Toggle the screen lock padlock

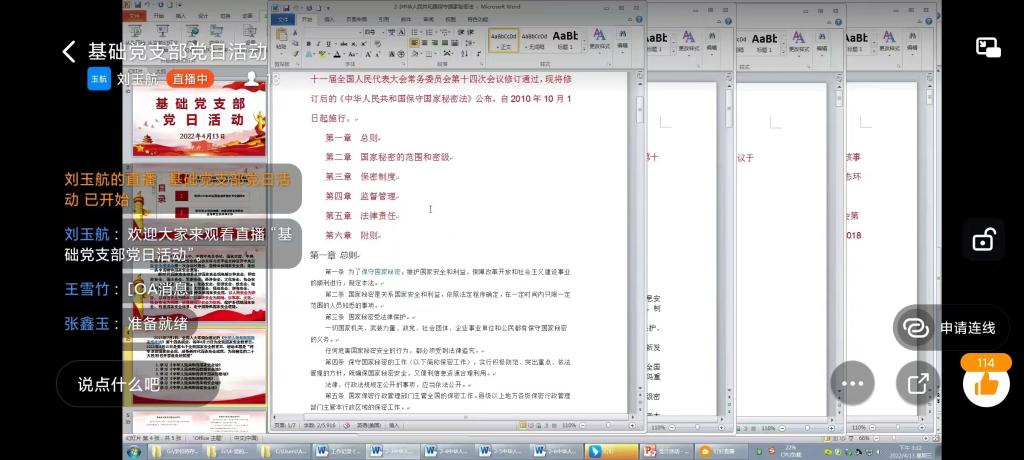point(984,240)
